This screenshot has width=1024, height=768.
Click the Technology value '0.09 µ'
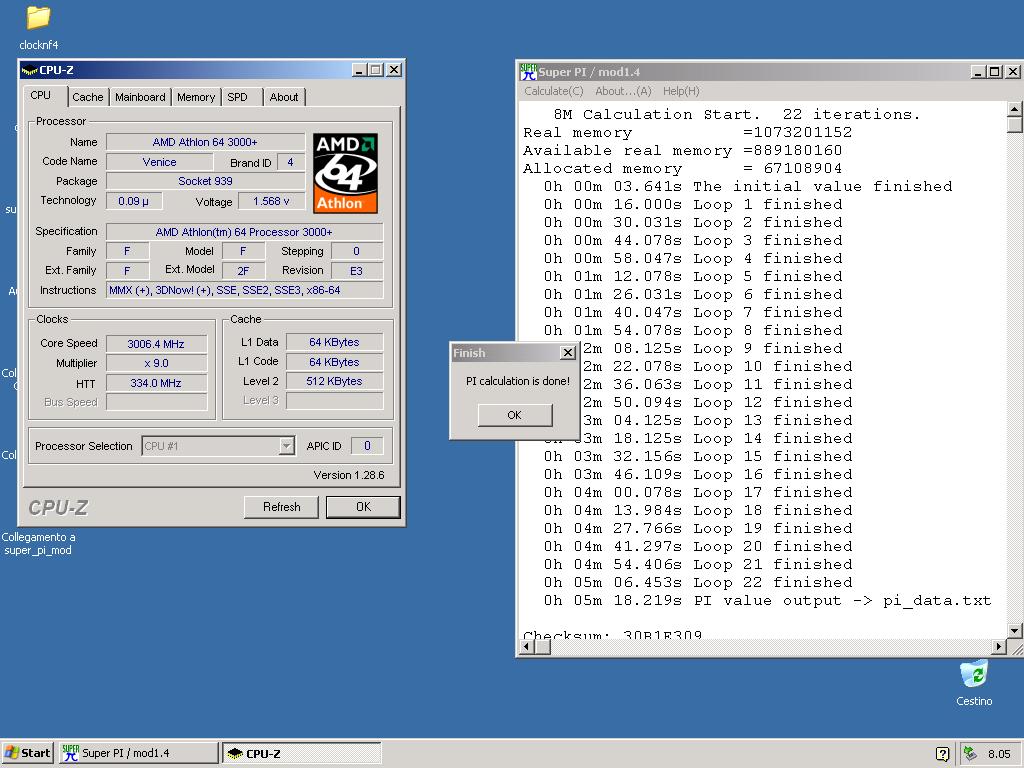pos(133,201)
